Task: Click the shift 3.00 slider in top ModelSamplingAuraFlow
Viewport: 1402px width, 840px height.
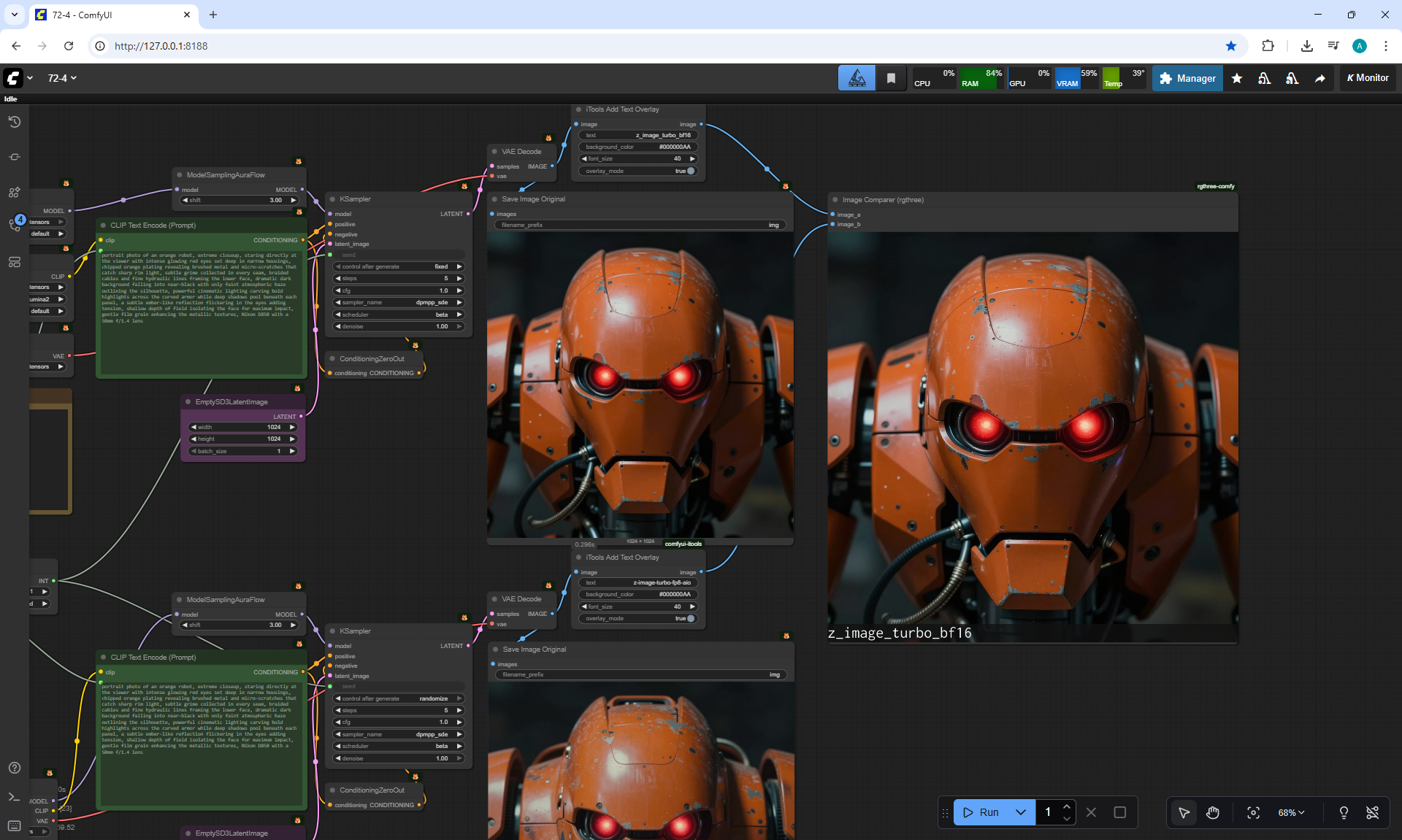Action: tap(240, 200)
